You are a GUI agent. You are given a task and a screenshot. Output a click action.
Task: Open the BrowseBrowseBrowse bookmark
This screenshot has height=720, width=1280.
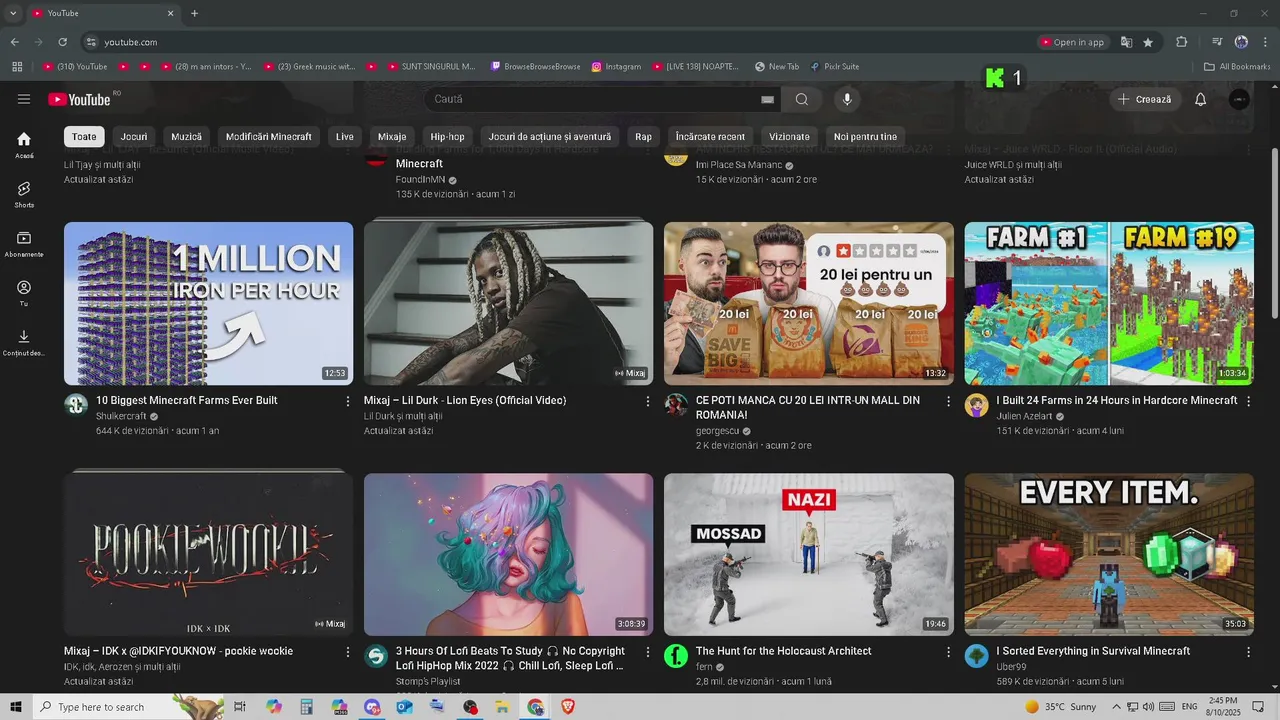tap(535, 67)
